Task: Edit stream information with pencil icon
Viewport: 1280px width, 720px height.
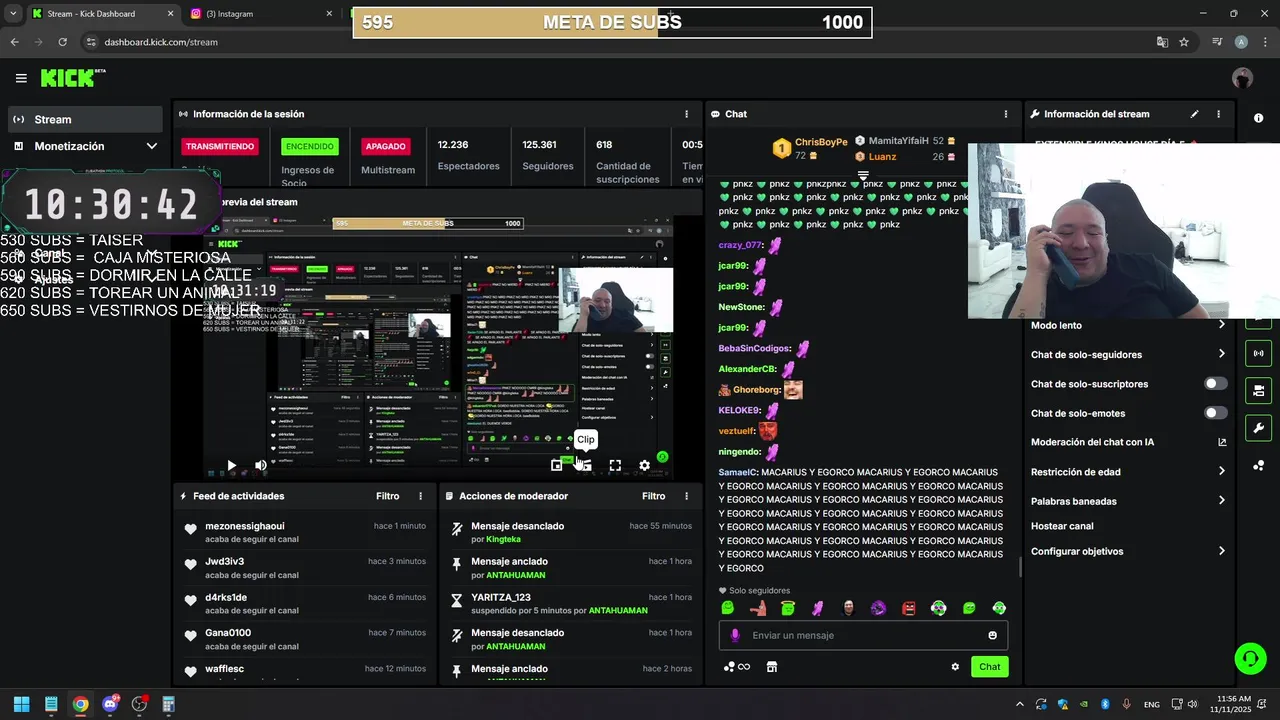Action: (x=1194, y=114)
